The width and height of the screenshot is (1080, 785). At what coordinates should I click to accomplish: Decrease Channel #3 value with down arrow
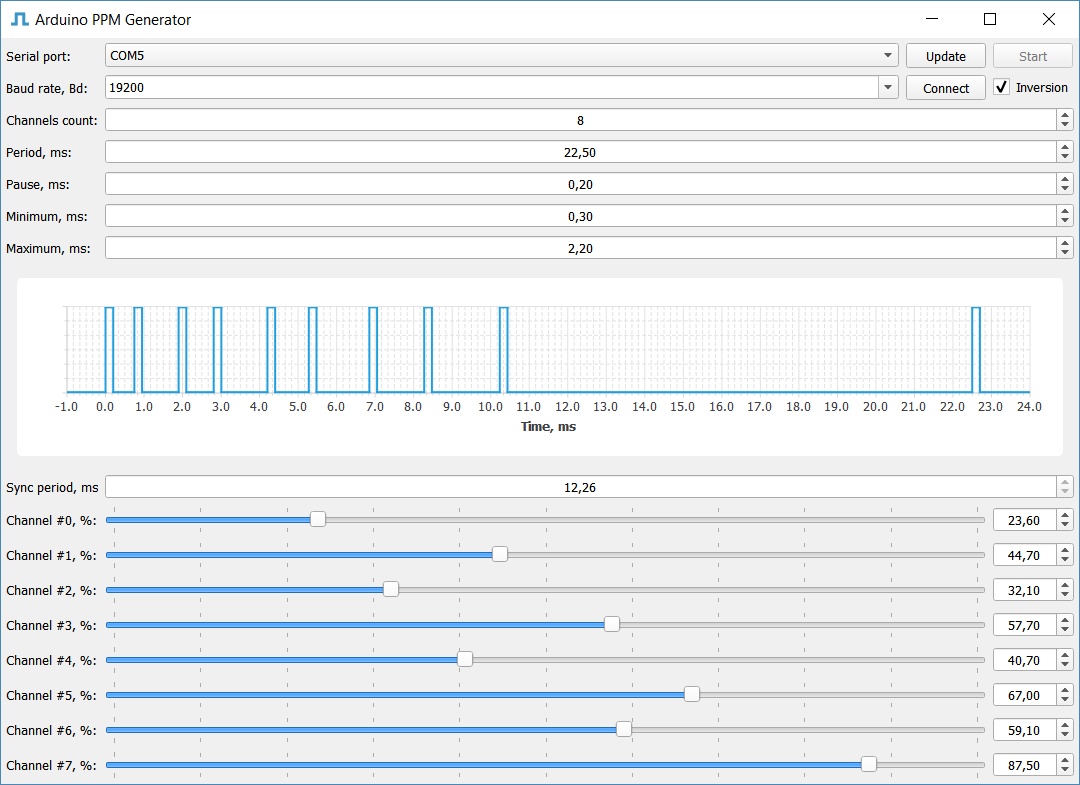coord(1065,631)
